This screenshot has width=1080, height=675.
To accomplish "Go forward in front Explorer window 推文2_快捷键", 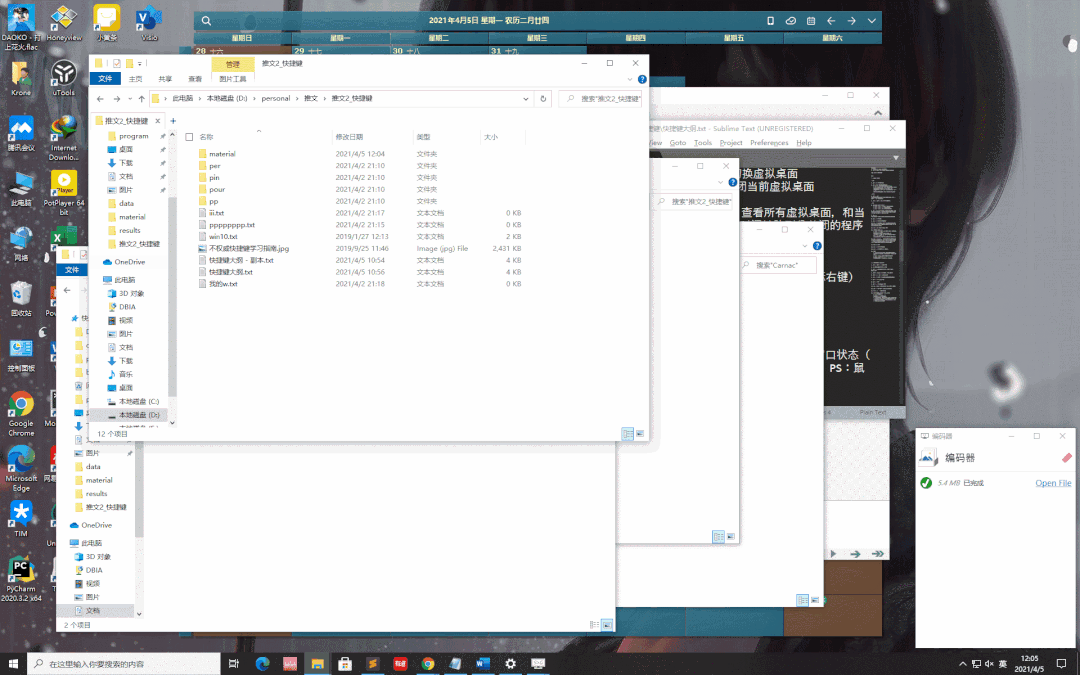I will [116, 98].
